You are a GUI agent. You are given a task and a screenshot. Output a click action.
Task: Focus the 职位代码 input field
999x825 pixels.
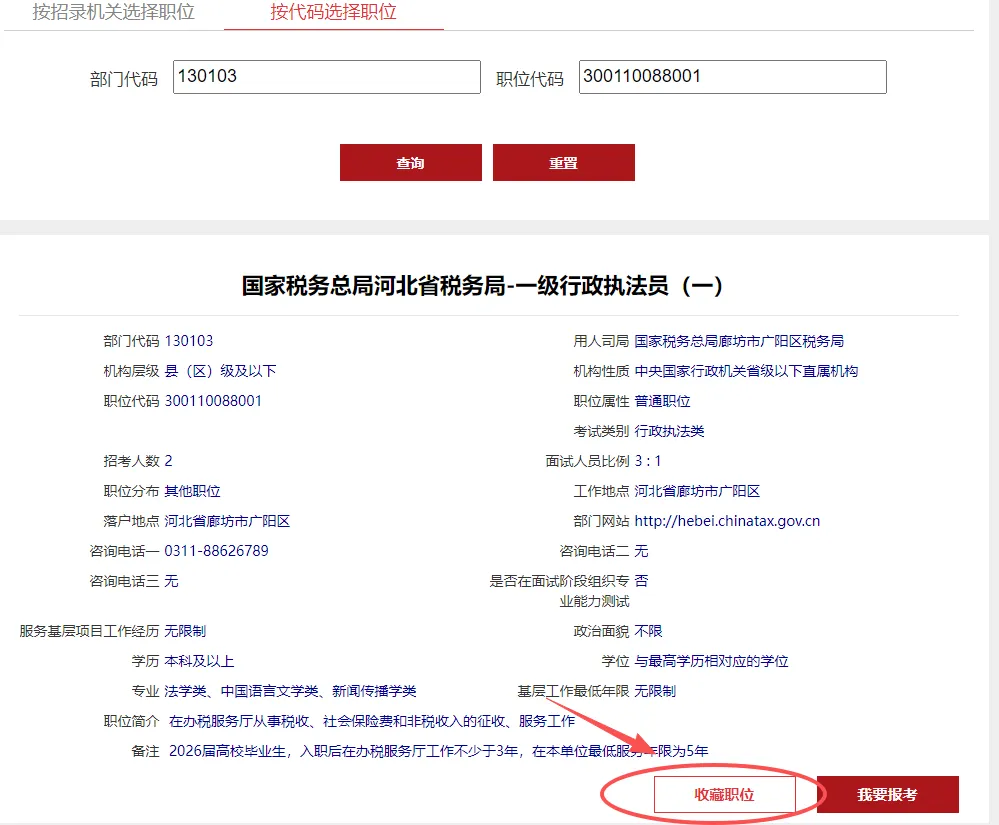[x=733, y=77]
